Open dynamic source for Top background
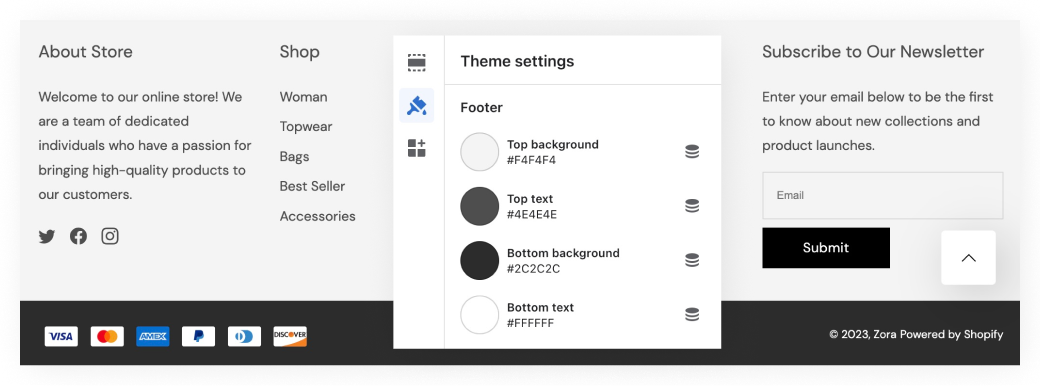This screenshot has width=1040, height=386. point(692,152)
